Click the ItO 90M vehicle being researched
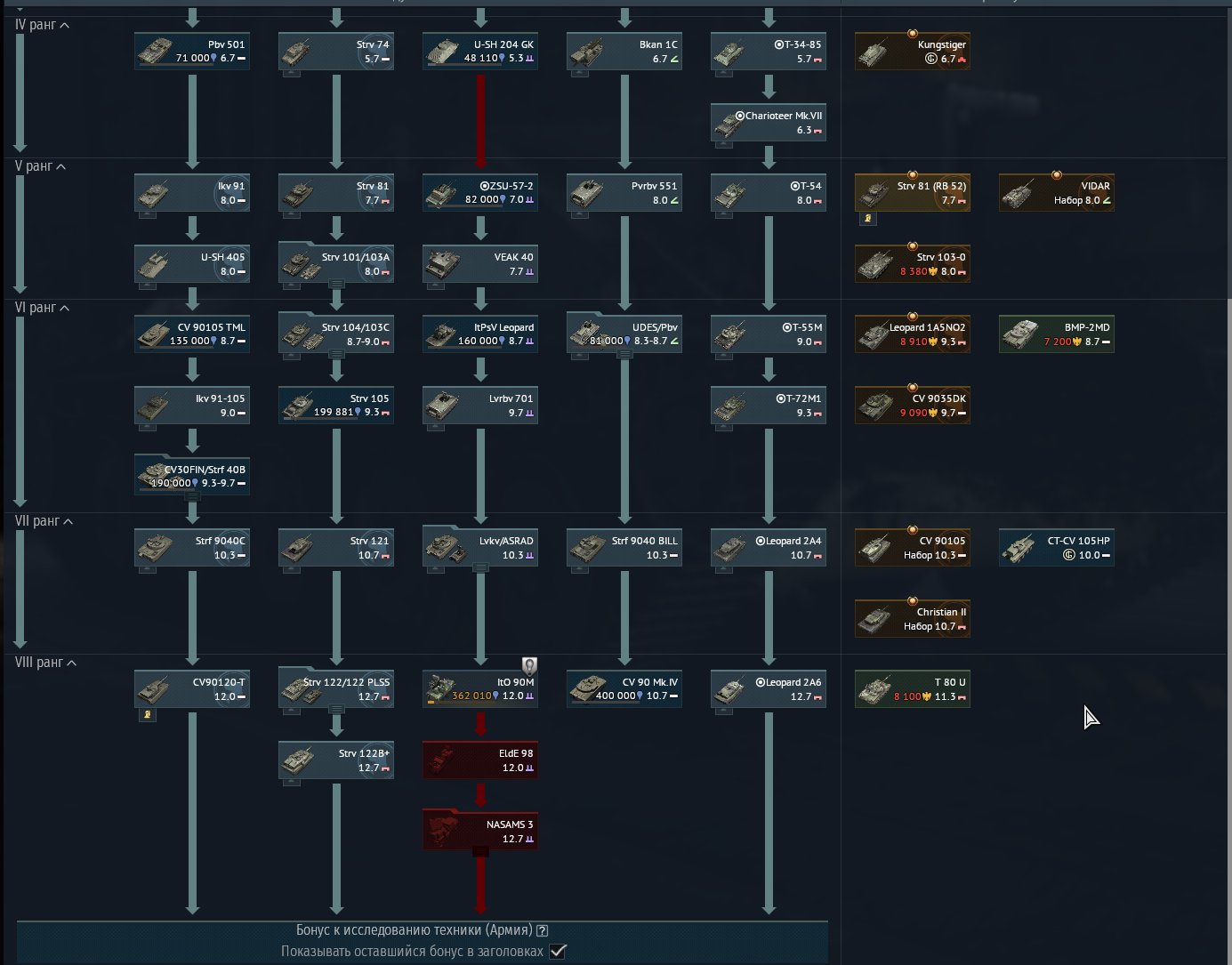The image size is (1232, 965). (480, 689)
